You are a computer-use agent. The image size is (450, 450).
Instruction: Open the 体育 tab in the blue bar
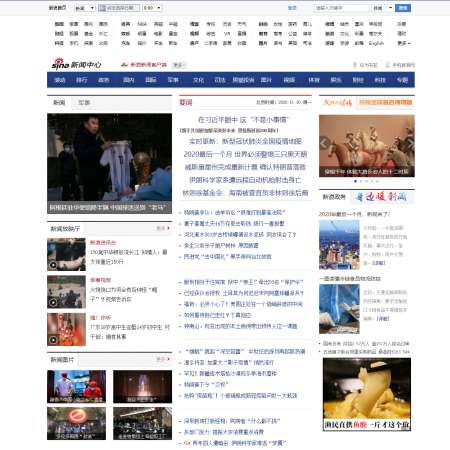314,80
